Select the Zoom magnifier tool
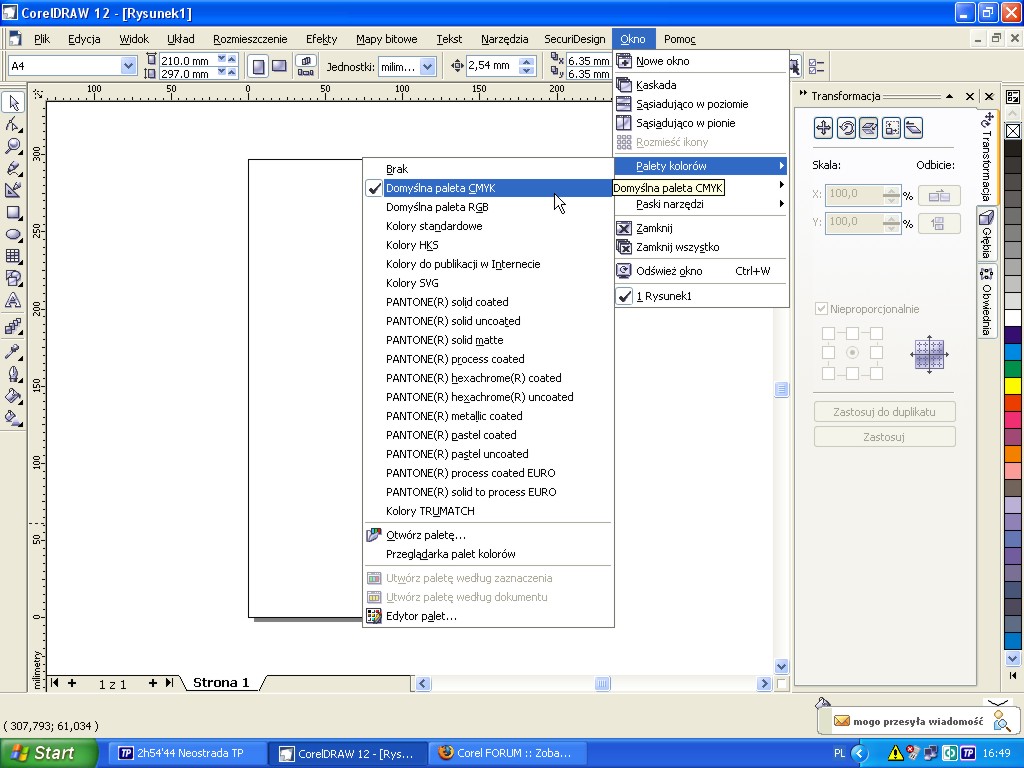The width and height of the screenshot is (1024, 768). coord(13,147)
